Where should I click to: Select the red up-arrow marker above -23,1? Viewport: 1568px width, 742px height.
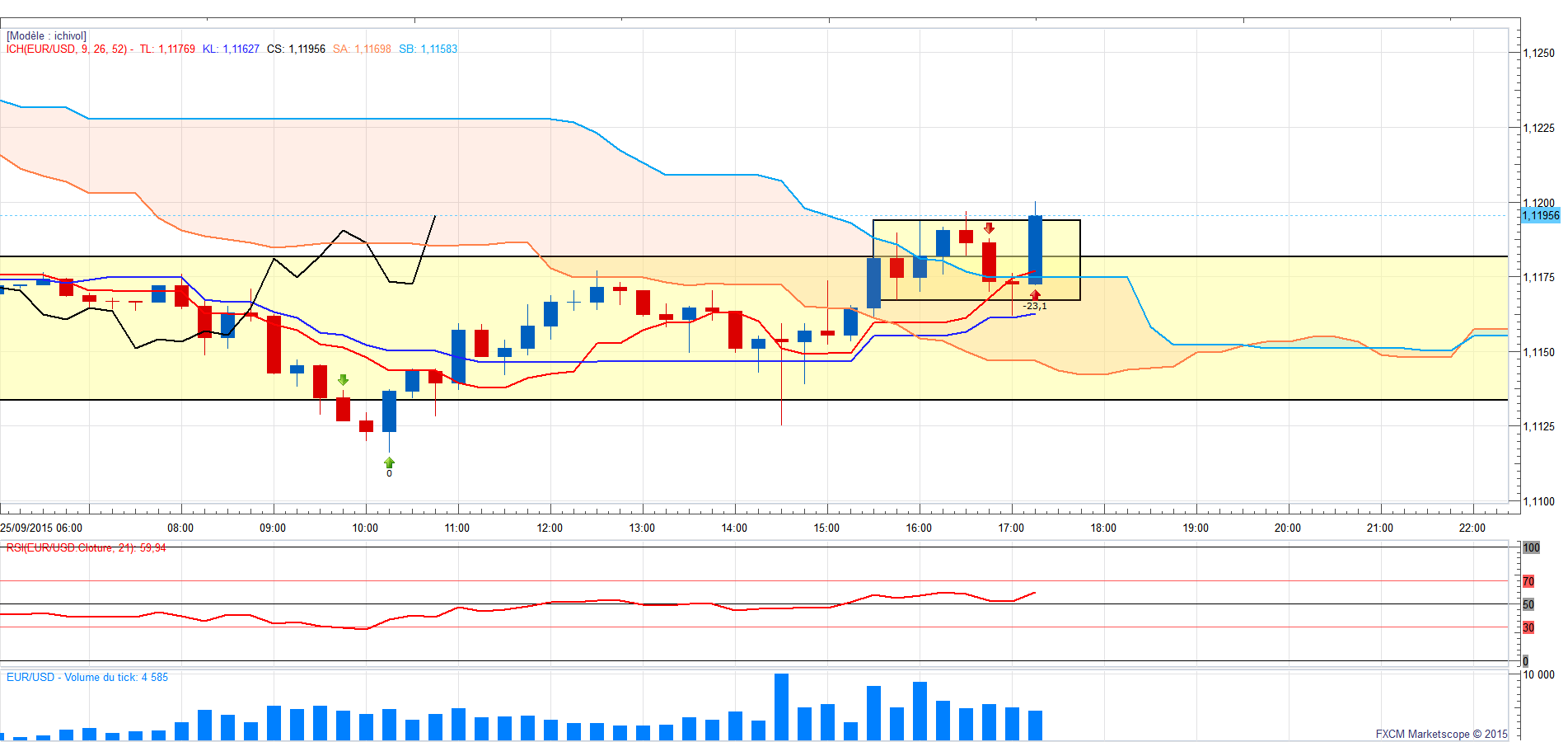[x=1035, y=295]
